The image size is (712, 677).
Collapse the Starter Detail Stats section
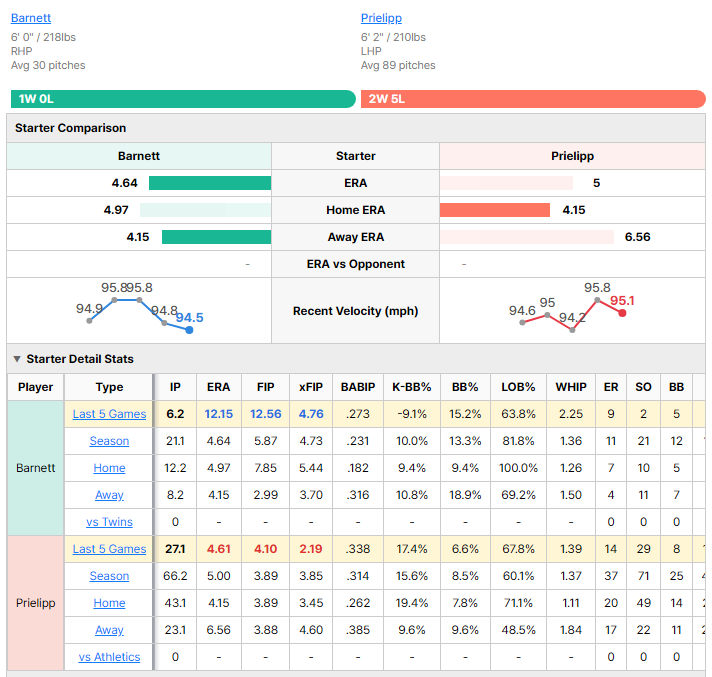[17, 359]
